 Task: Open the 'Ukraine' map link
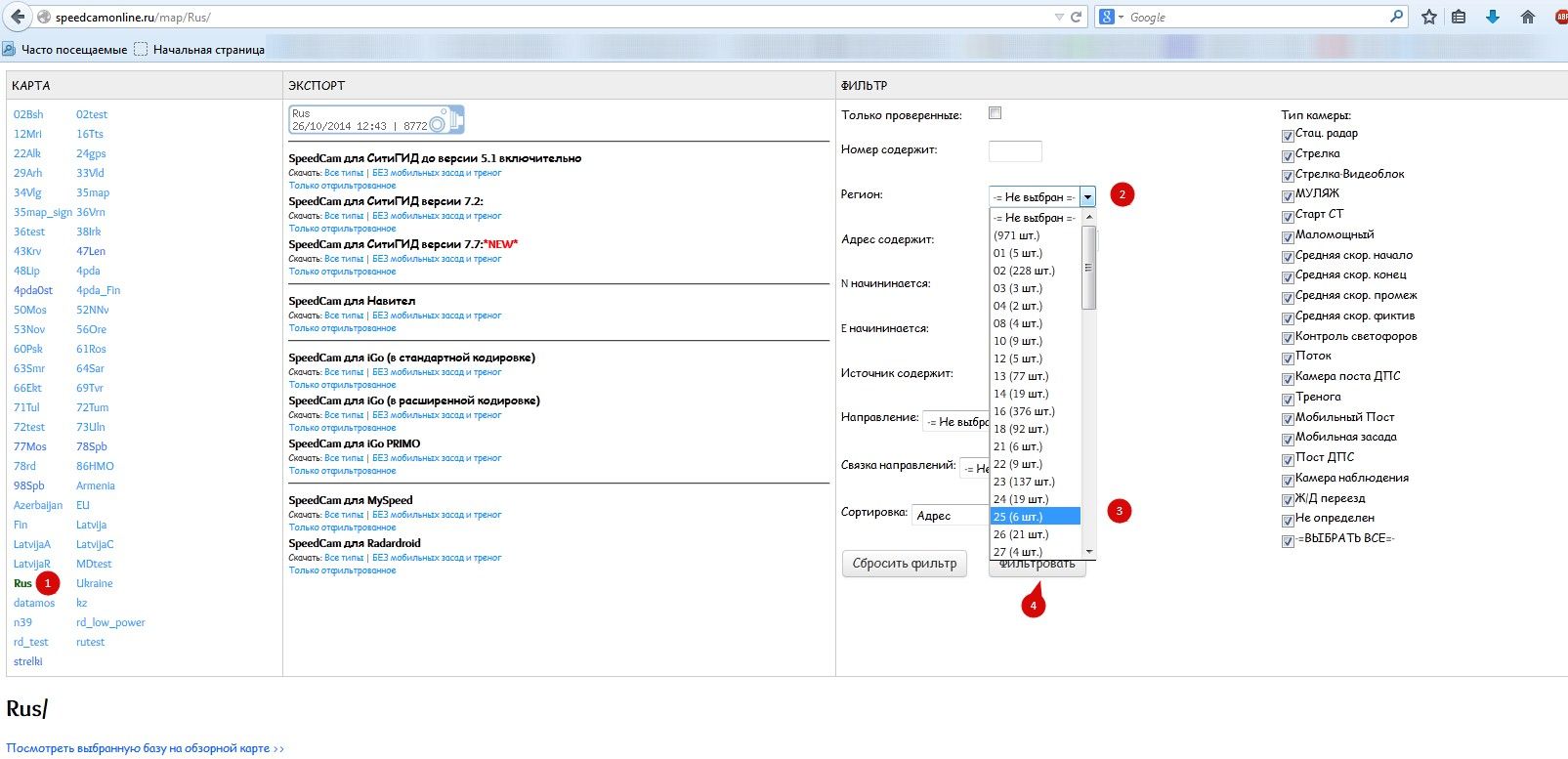click(x=95, y=583)
